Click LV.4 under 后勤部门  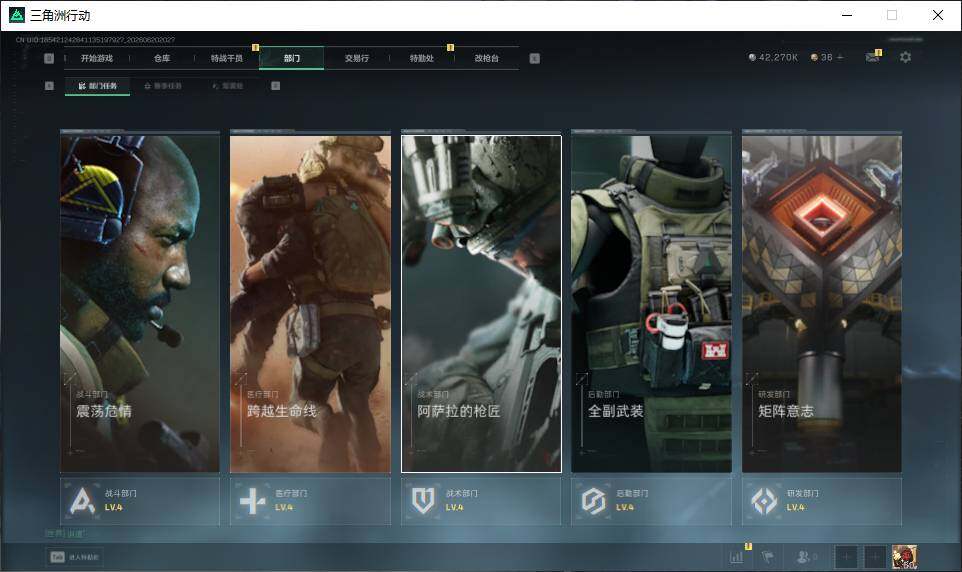click(x=625, y=508)
